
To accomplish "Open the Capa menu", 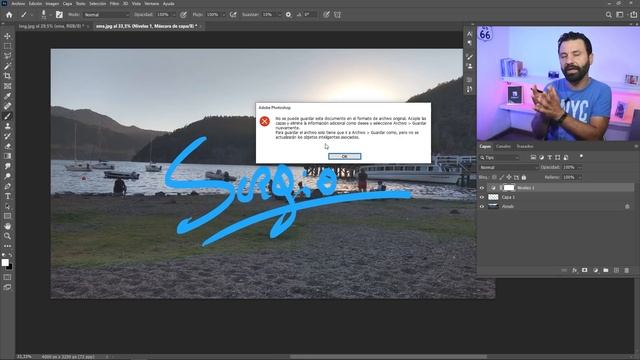I will pyautogui.click(x=67, y=4).
